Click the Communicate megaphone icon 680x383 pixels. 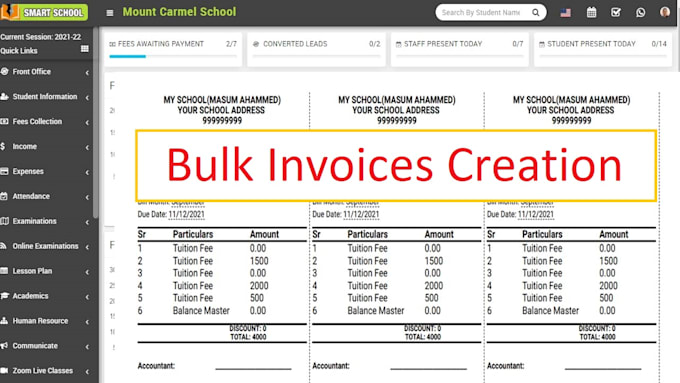(x=4, y=346)
